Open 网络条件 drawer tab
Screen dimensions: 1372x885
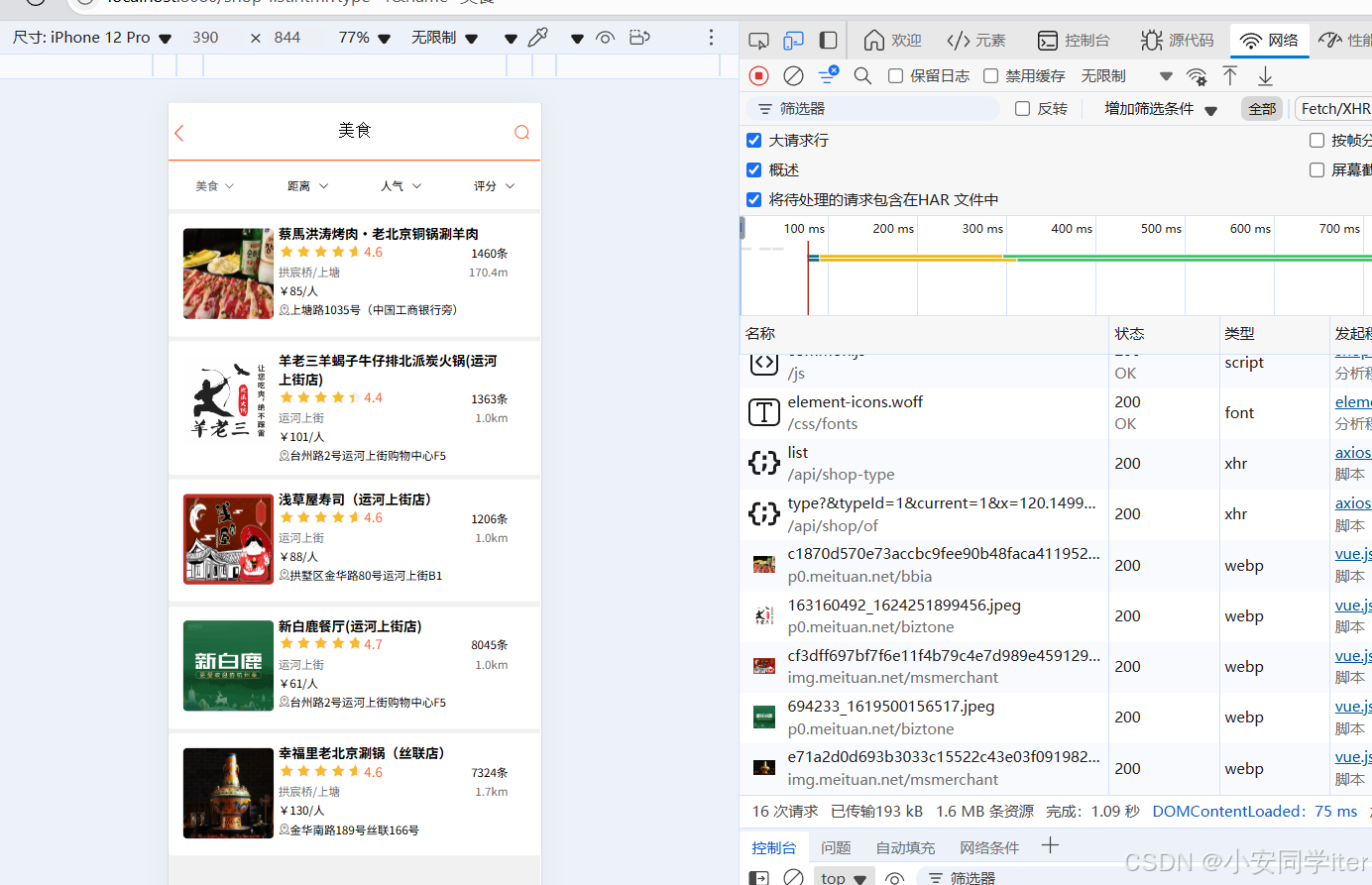(x=989, y=847)
